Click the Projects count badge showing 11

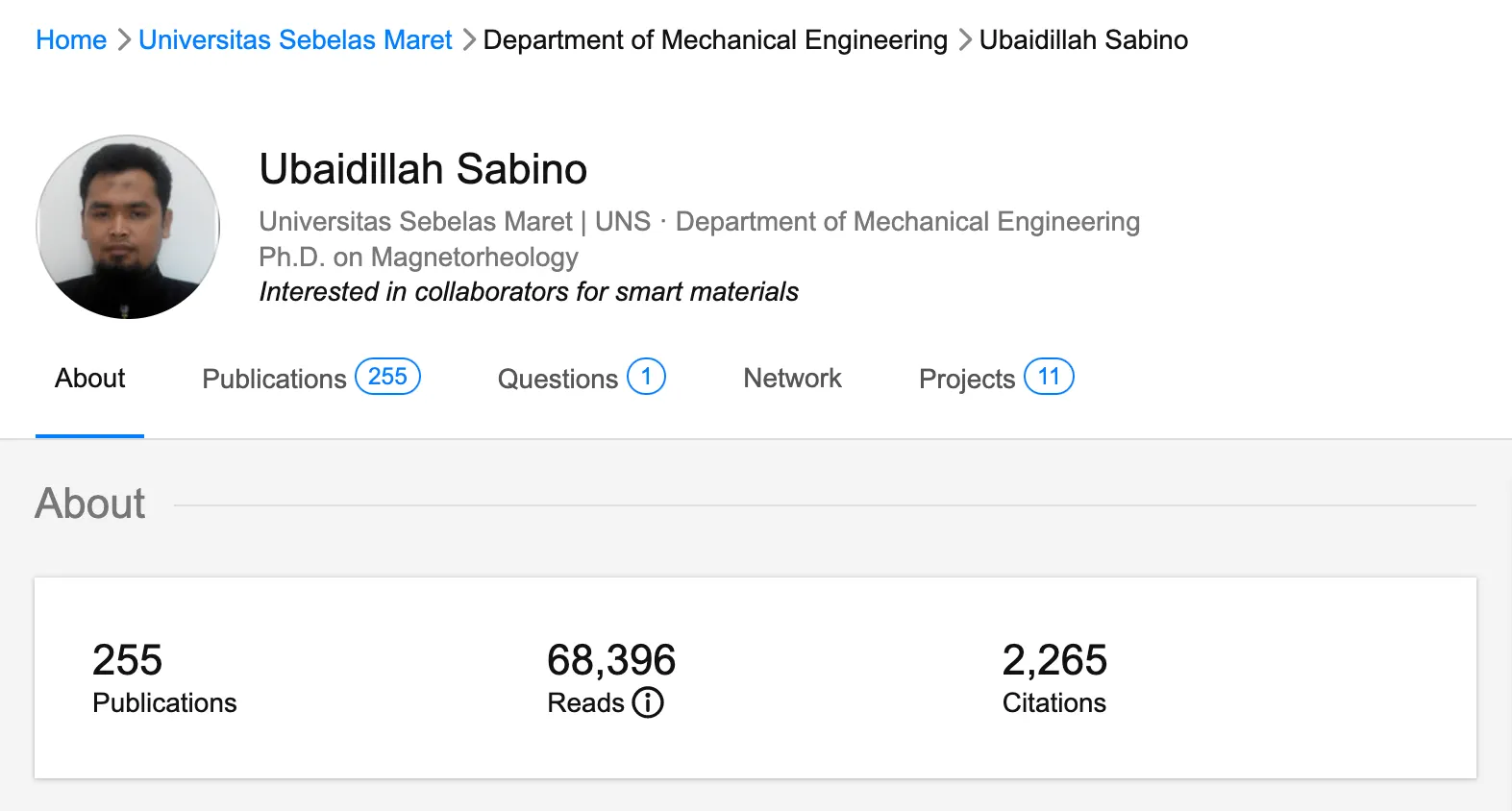click(x=1049, y=377)
